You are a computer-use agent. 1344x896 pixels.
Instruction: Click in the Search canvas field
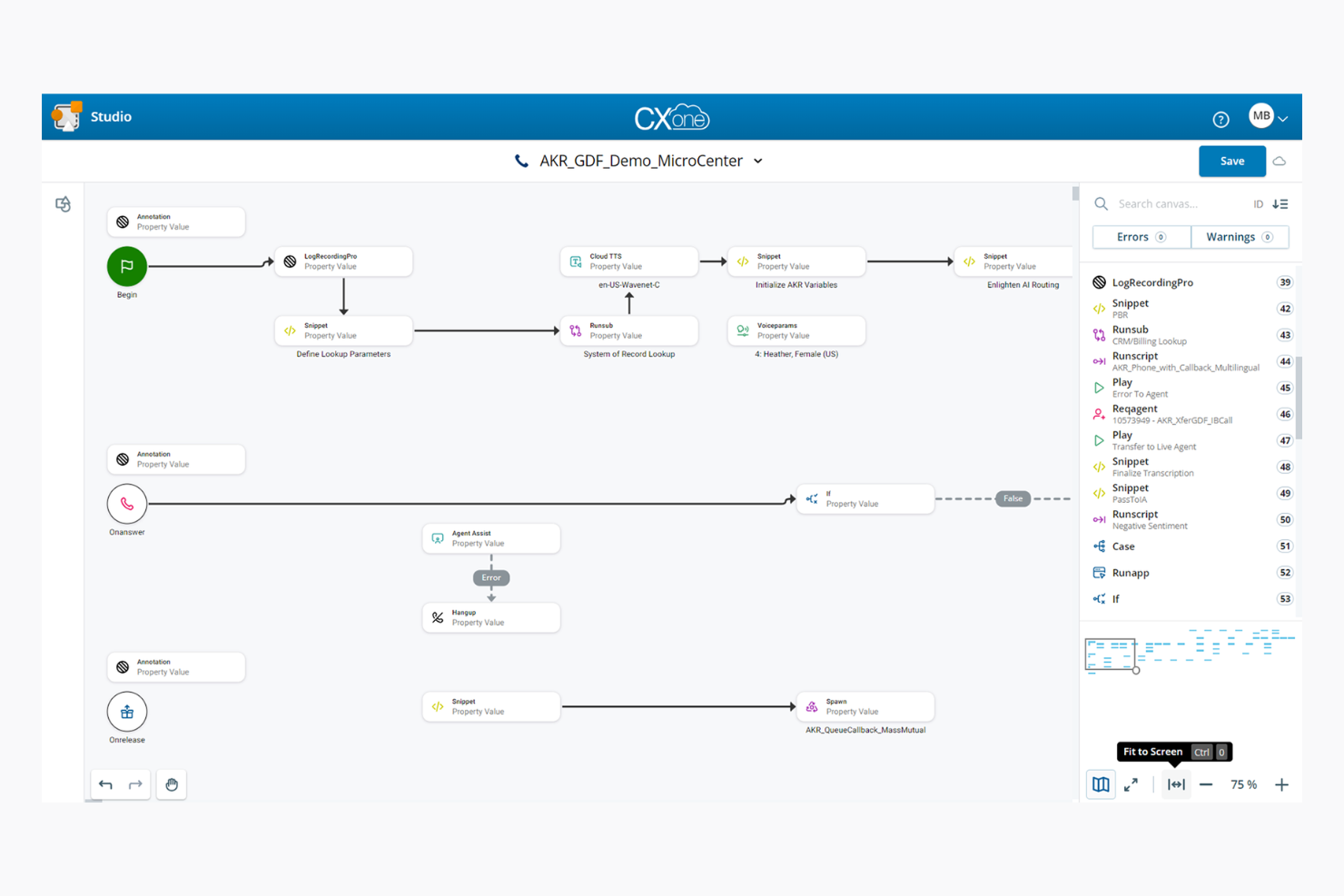(1181, 203)
